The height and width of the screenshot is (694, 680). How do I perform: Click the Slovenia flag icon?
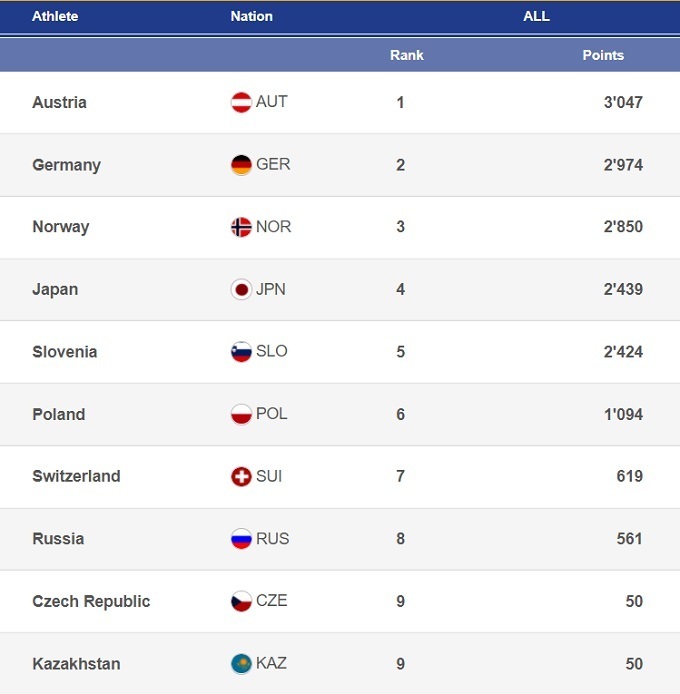[241, 352]
